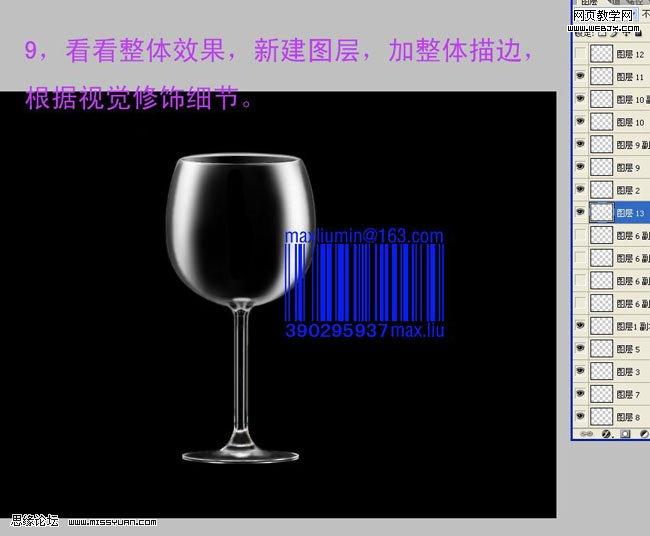Click the 390295937 max.liu text below barcode

point(365,331)
